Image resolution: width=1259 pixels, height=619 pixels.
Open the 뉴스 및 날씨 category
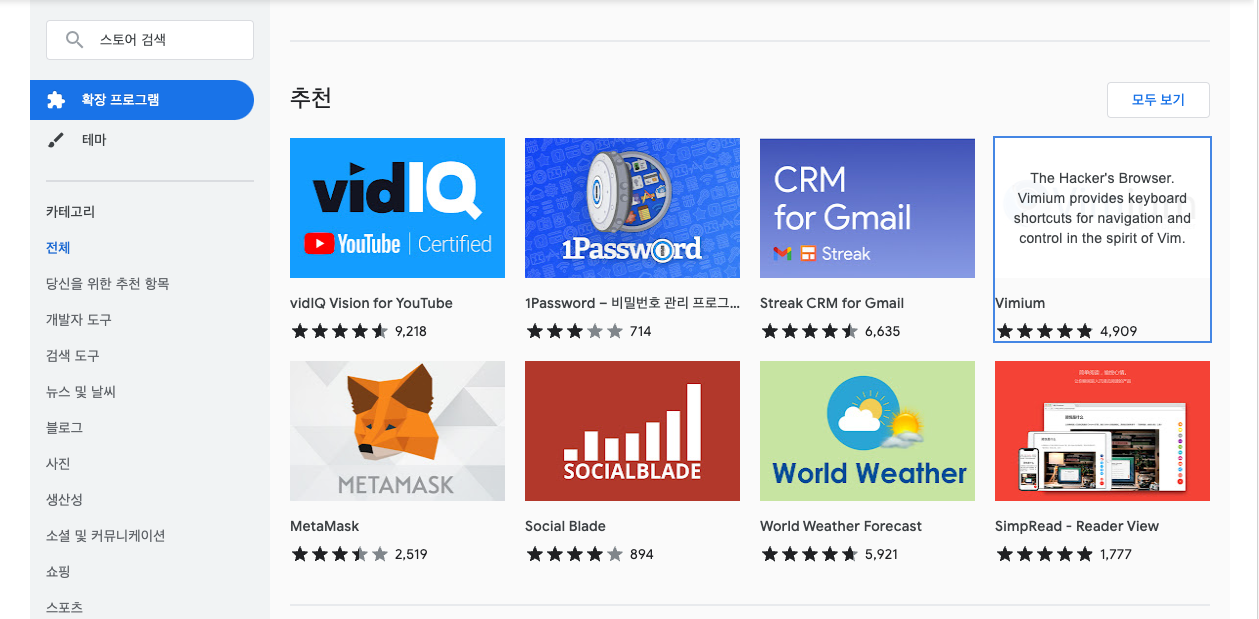pyautogui.click(x=81, y=392)
